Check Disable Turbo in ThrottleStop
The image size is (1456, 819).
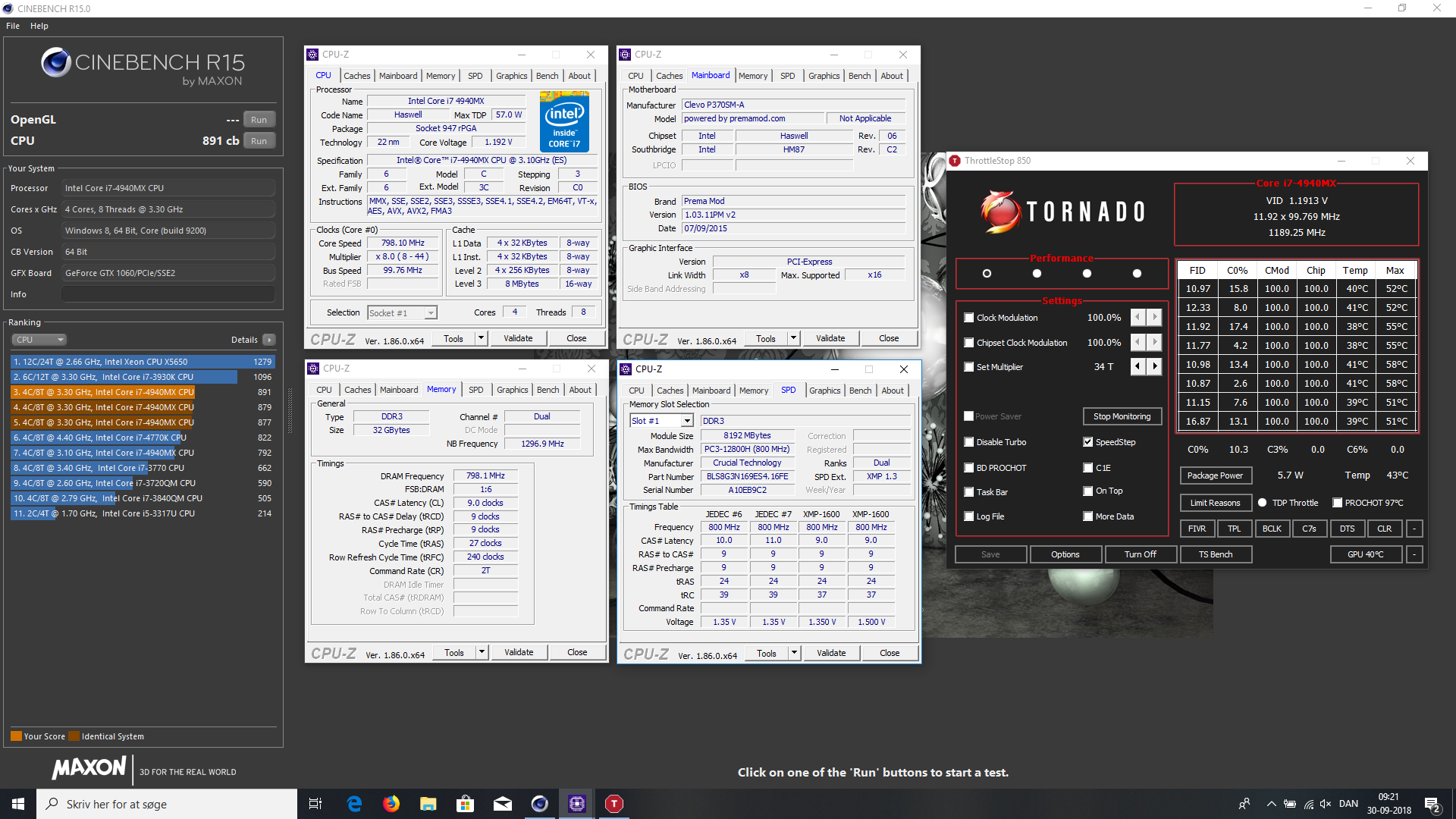(968, 442)
